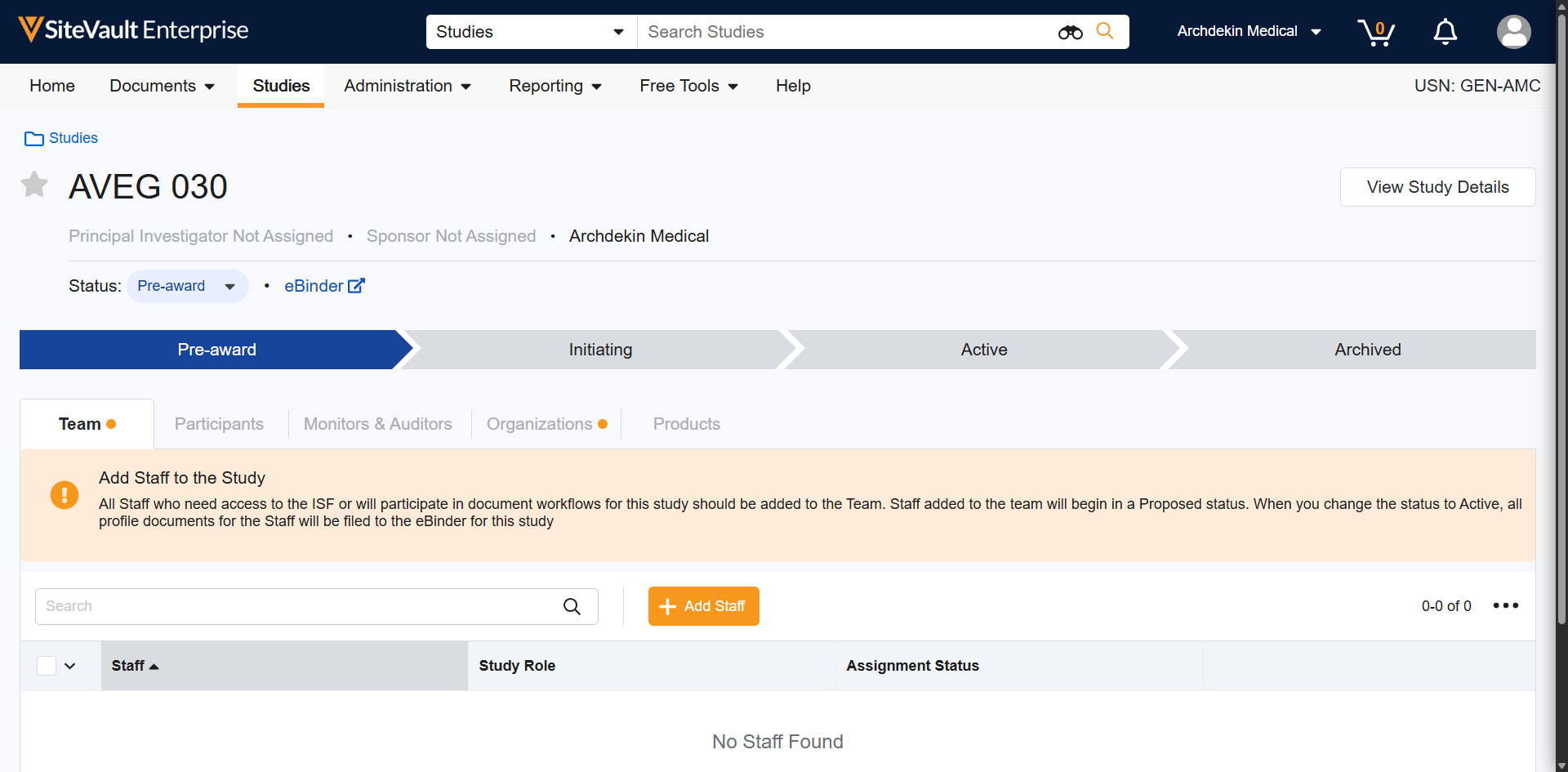The height and width of the screenshot is (772, 1568).
Task: Open the user profile avatar
Action: [1513, 32]
